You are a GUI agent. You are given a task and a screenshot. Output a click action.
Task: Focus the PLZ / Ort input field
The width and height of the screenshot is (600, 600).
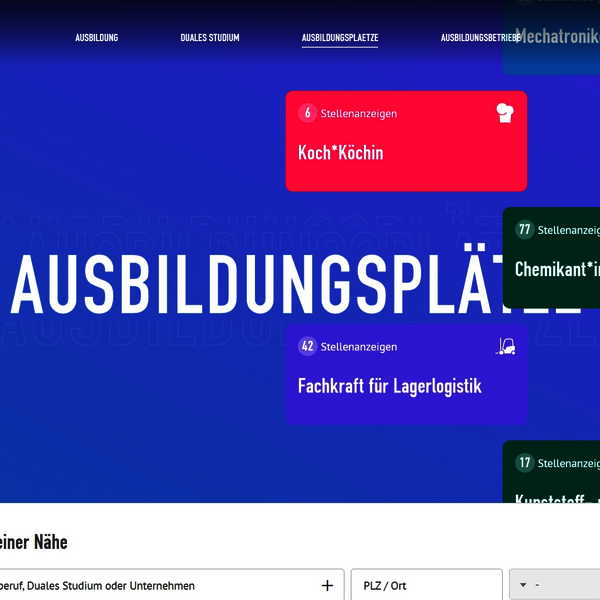tap(427, 585)
